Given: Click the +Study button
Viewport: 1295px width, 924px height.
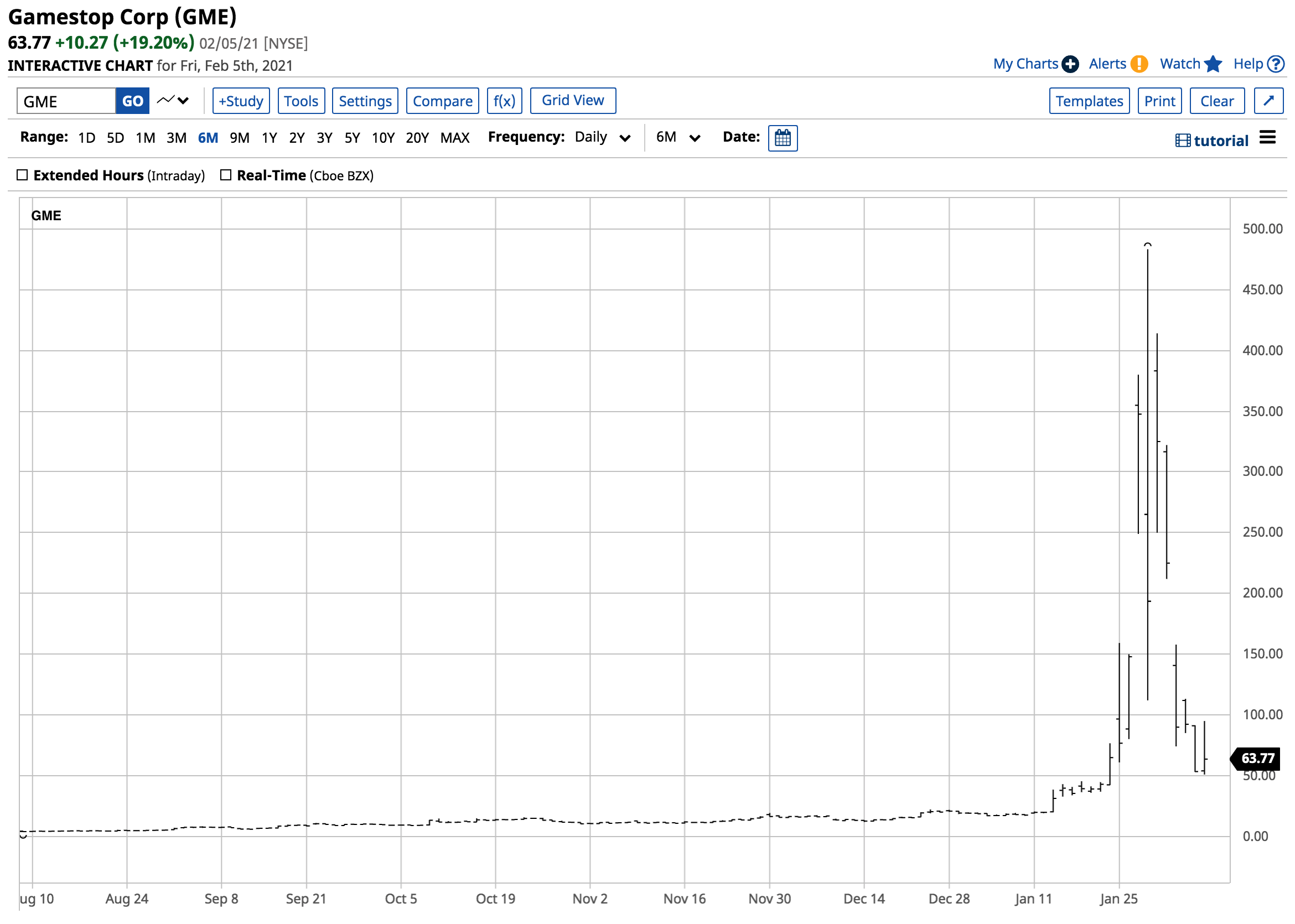Looking at the screenshot, I should point(241,101).
